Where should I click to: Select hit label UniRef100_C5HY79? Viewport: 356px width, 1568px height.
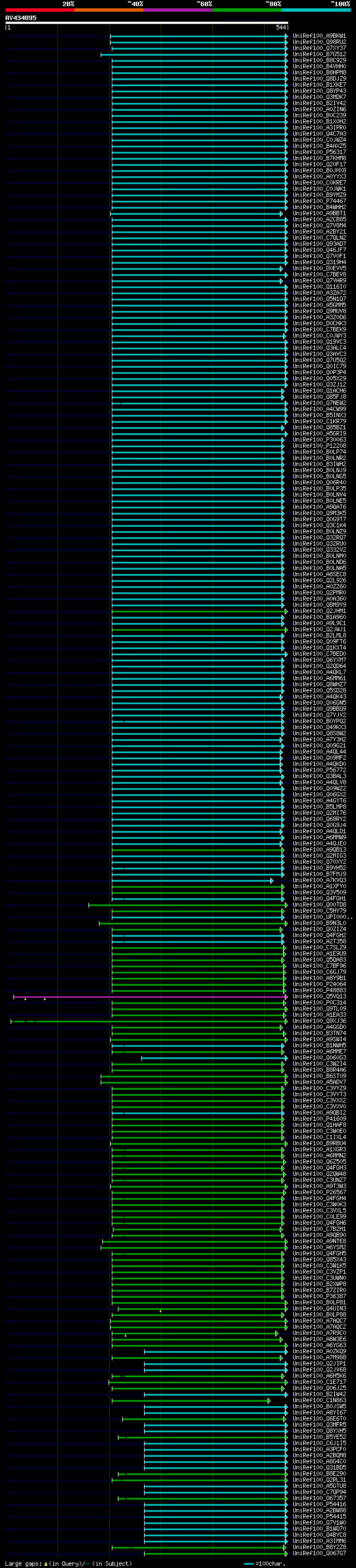click(319, 911)
